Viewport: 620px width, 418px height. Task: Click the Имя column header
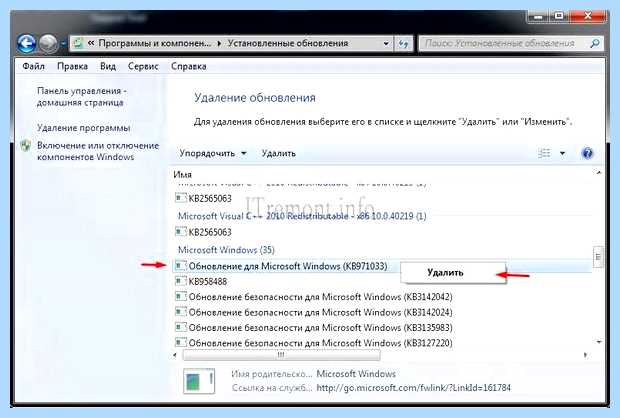182,174
